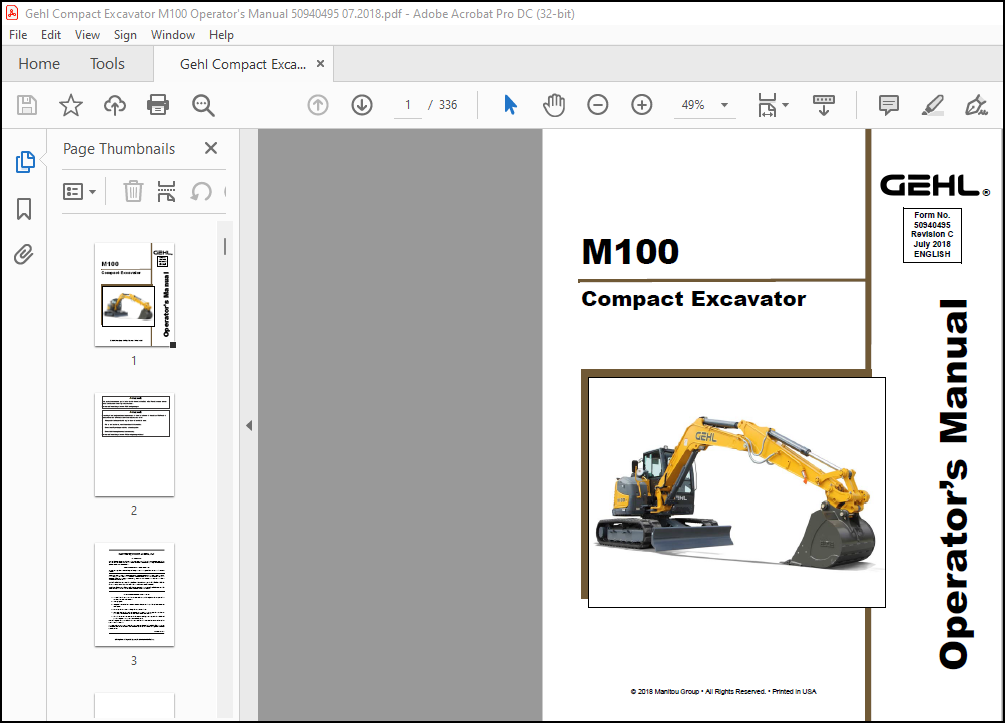The width and height of the screenshot is (1005, 723).
Task: Open the print pages thumbnail icon
Action: coord(167,191)
